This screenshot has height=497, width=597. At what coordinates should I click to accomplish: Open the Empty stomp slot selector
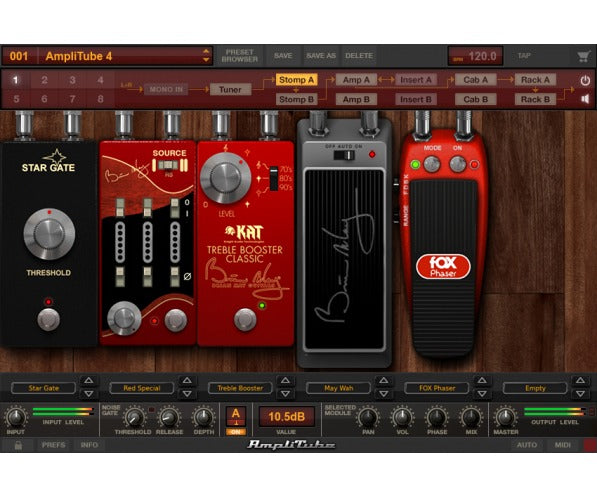(535, 388)
